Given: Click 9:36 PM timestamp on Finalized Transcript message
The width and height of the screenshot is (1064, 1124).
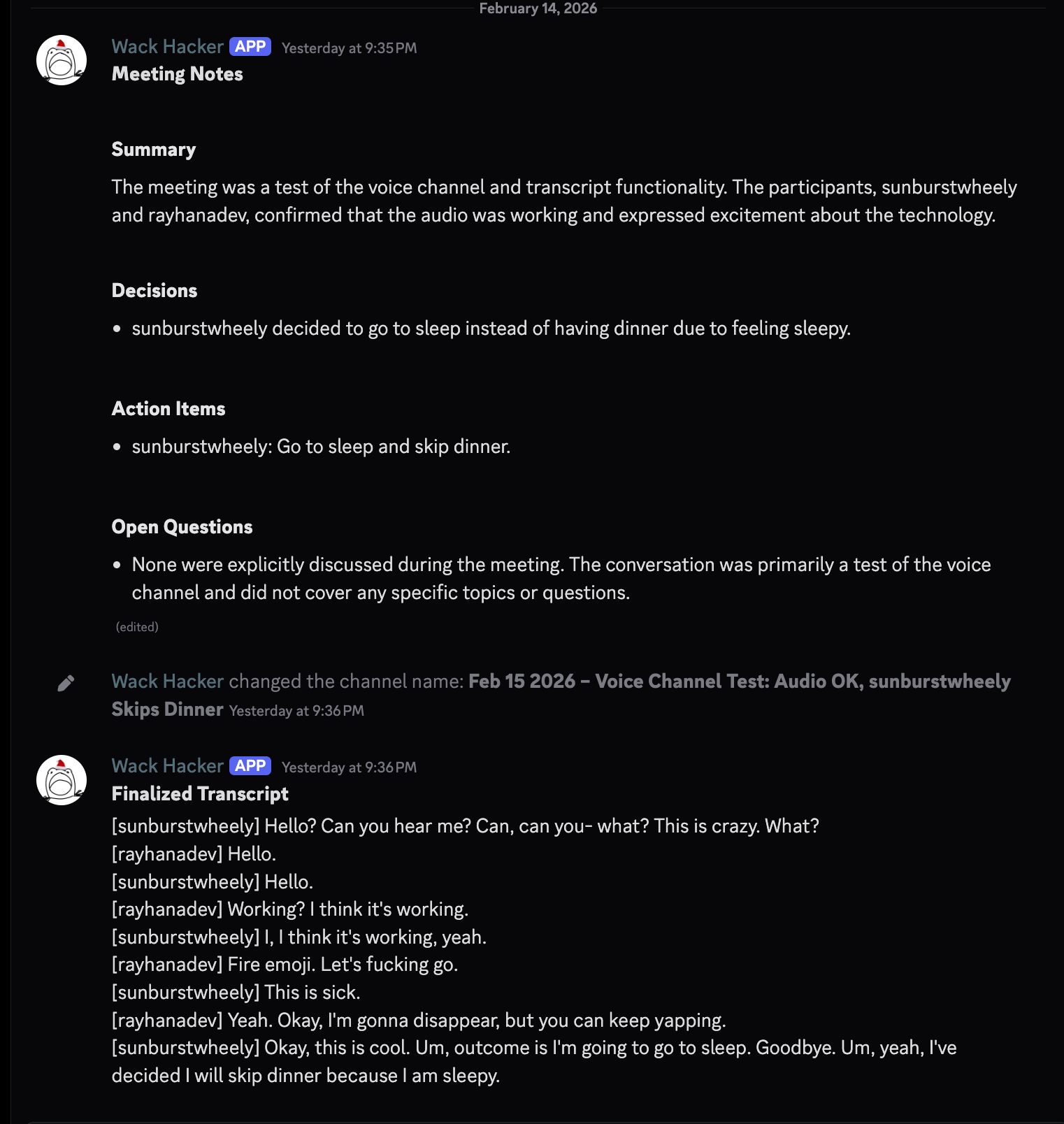Looking at the screenshot, I should [x=349, y=768].
